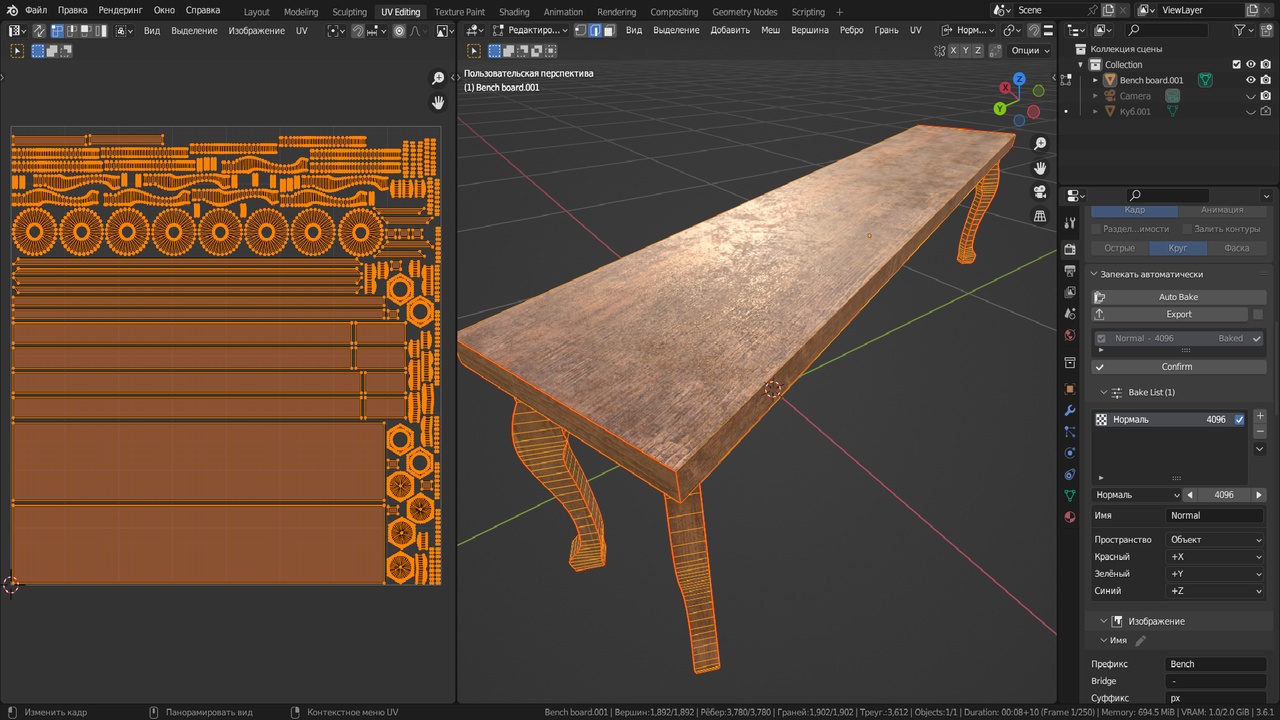Toggle the Нормаль bake list checkbox
1280x720 pixels.
coord(1240,420)
